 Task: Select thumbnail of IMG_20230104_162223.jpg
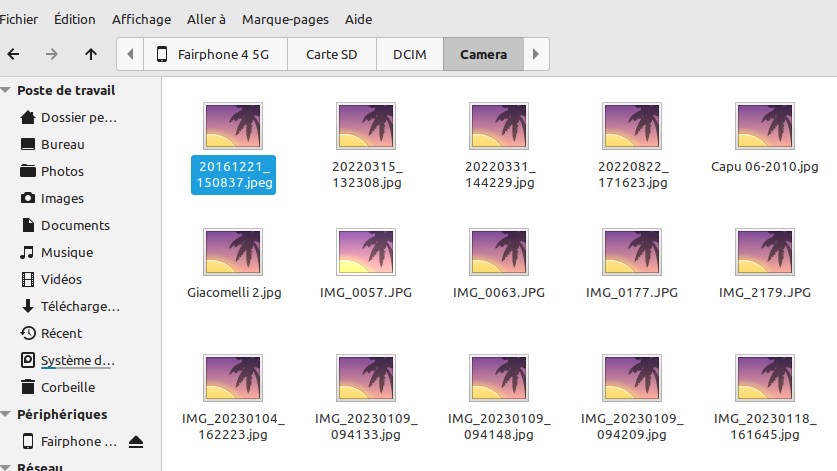tap(233, 378)
